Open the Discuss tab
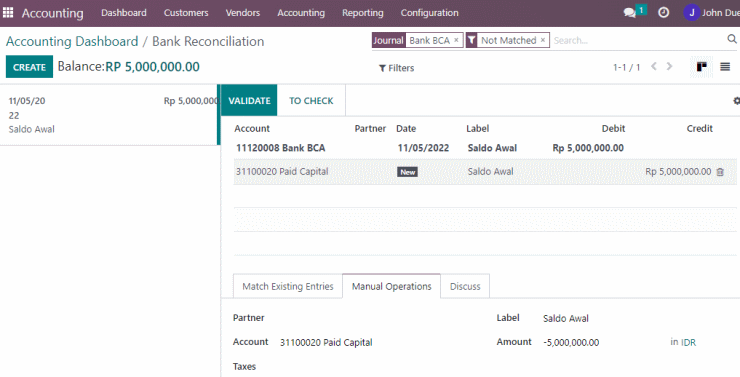The width and height of the screenshot is (740, 377). pos(465,286)
